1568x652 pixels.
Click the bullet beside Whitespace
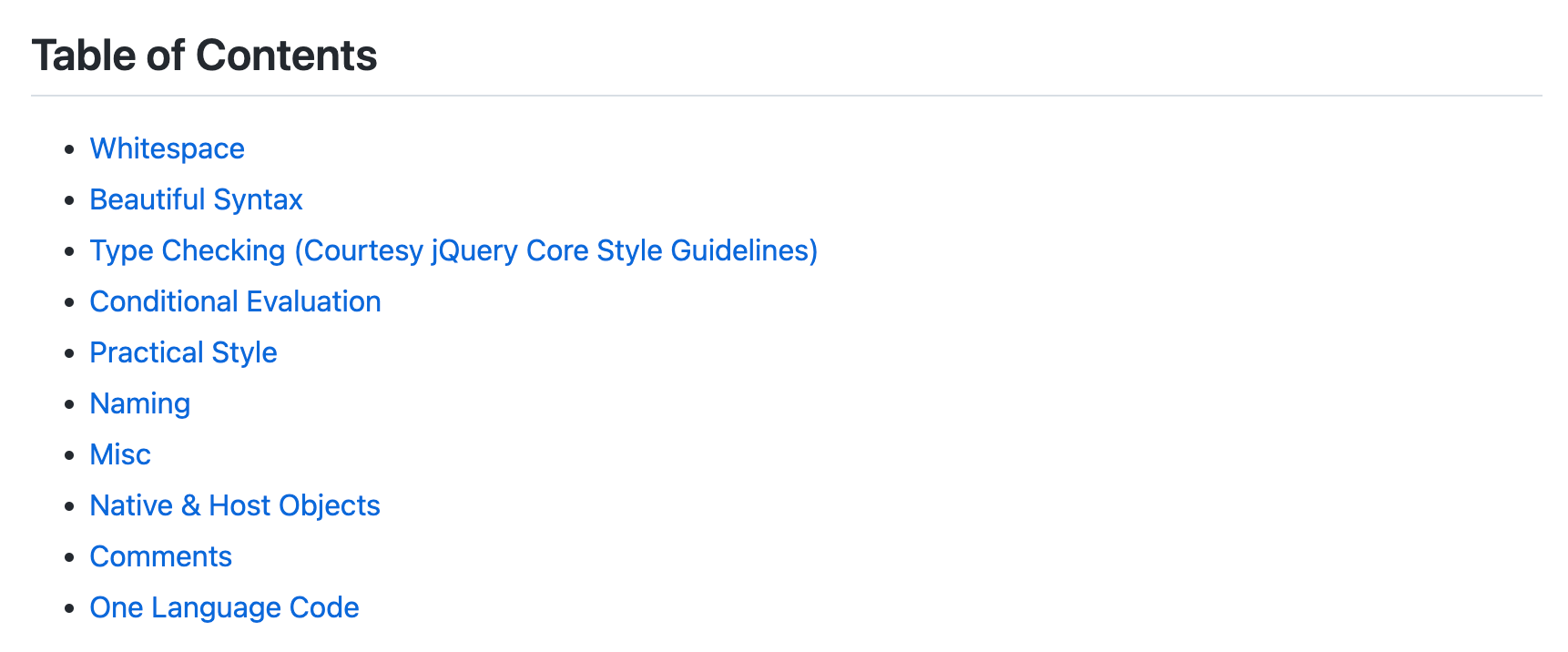pyautogui.click(x=69, y=149)
